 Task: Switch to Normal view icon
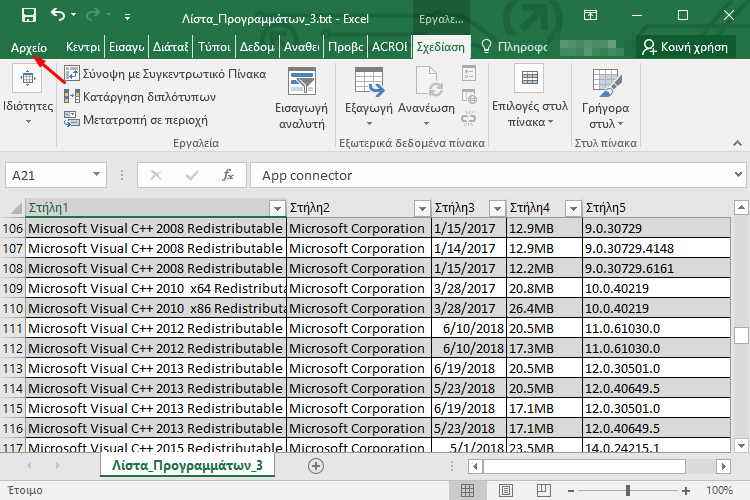point(467,490)
